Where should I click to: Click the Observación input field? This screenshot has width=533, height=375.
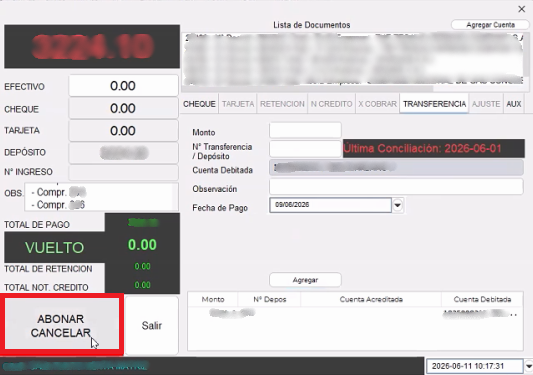click(396, 187)
